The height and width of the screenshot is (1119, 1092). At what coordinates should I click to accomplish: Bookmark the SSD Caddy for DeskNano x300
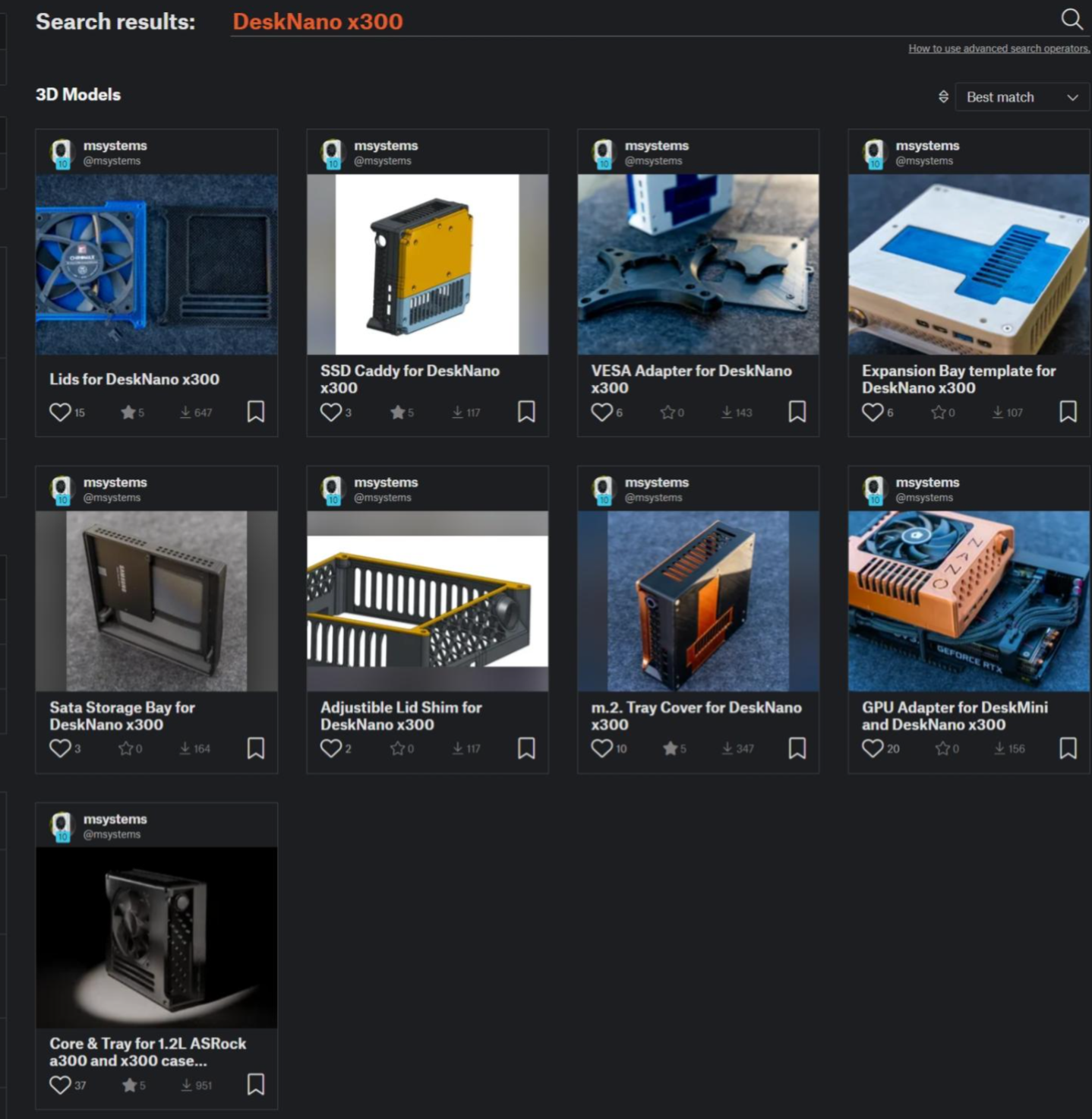pyautogui.click(x=526, y=412)
